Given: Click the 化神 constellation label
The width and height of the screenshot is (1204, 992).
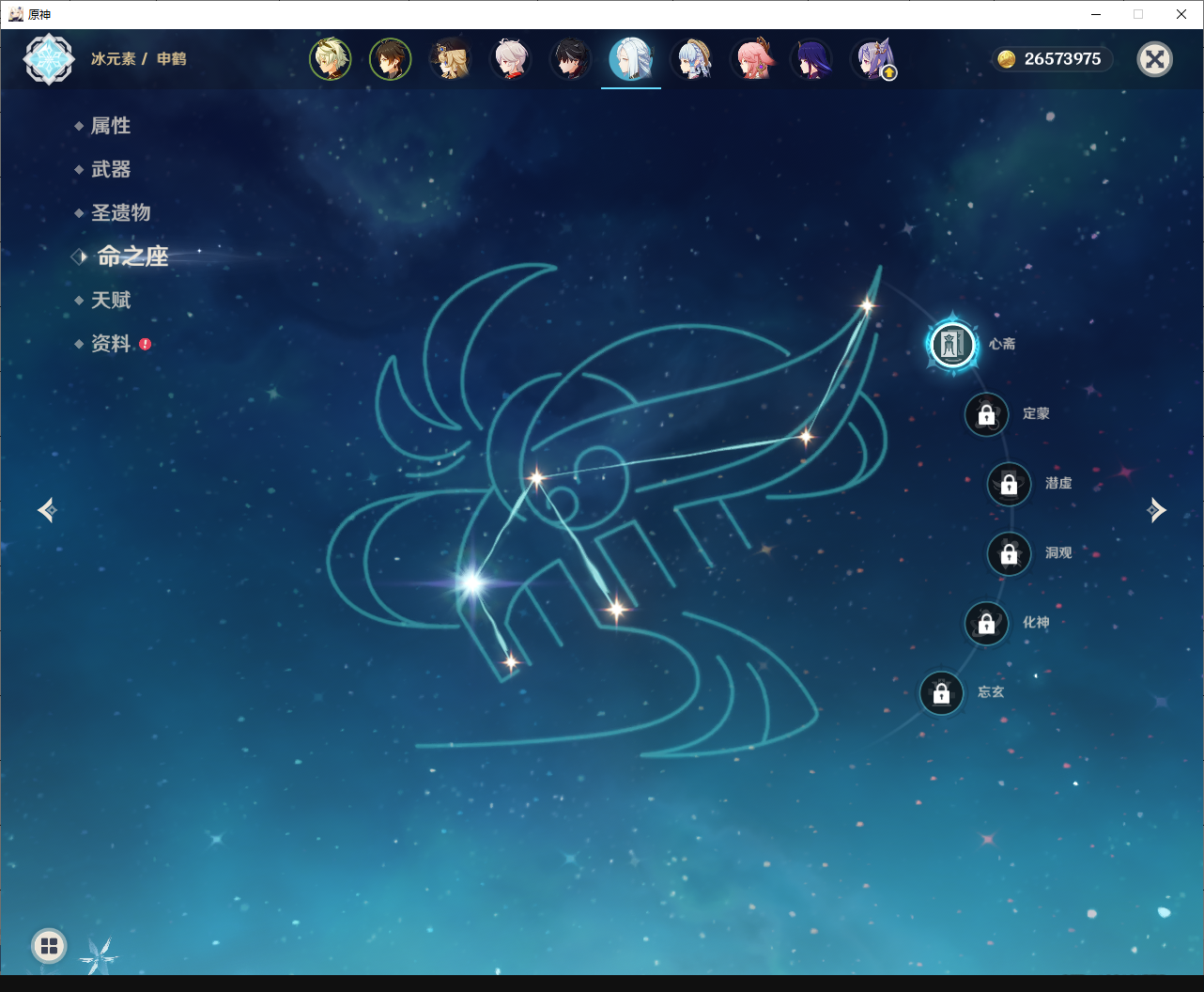Looking at the screenshot, I should click(1036, 623).
